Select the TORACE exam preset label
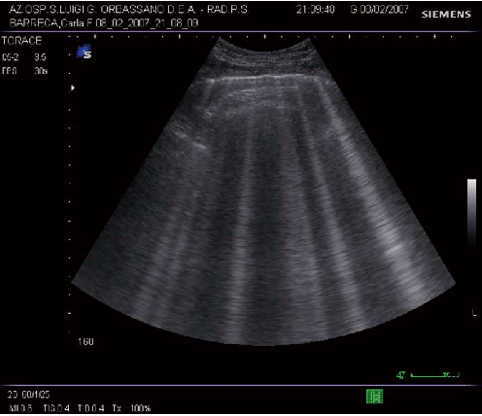This screenshot has height=416, width=482. [22, 41]
